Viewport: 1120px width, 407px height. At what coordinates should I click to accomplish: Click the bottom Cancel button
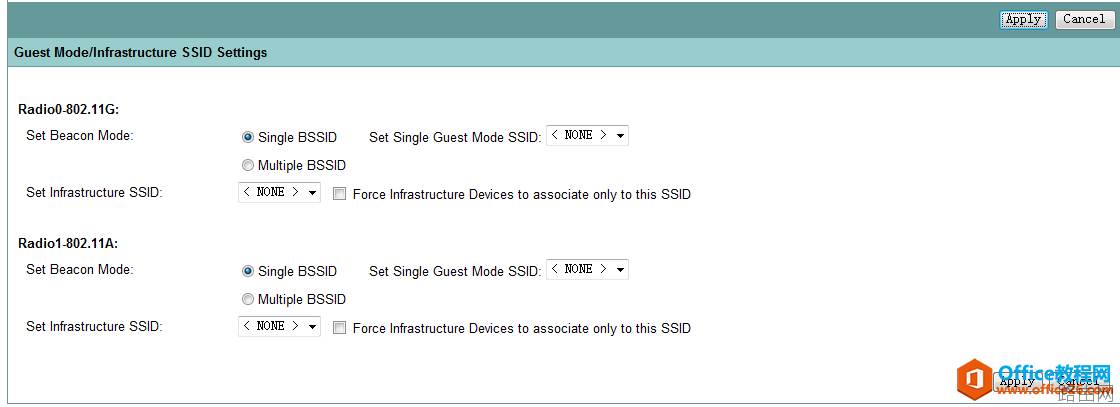point(1078,382)
